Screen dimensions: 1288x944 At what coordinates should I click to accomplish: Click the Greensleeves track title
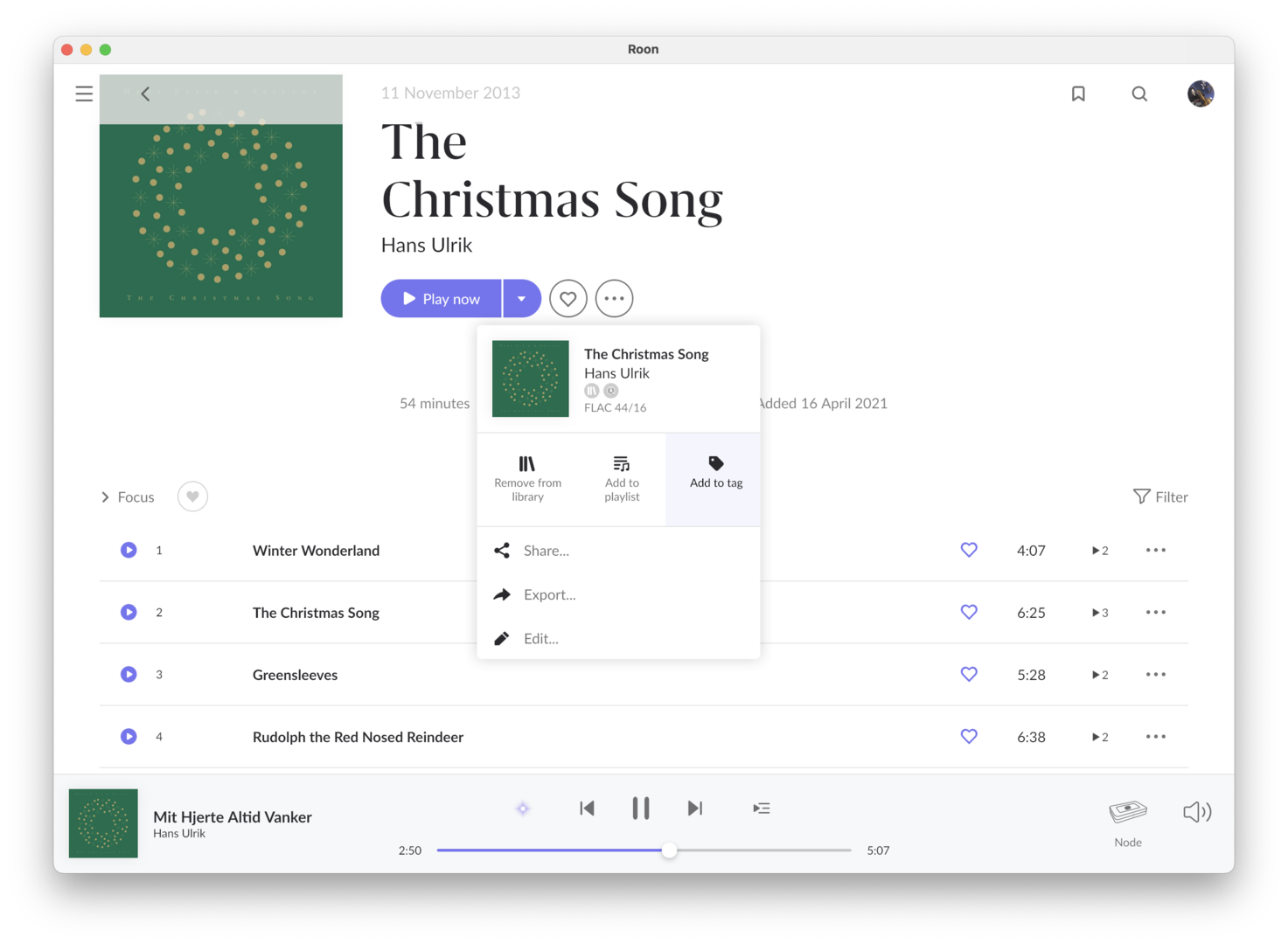(296, 675)
